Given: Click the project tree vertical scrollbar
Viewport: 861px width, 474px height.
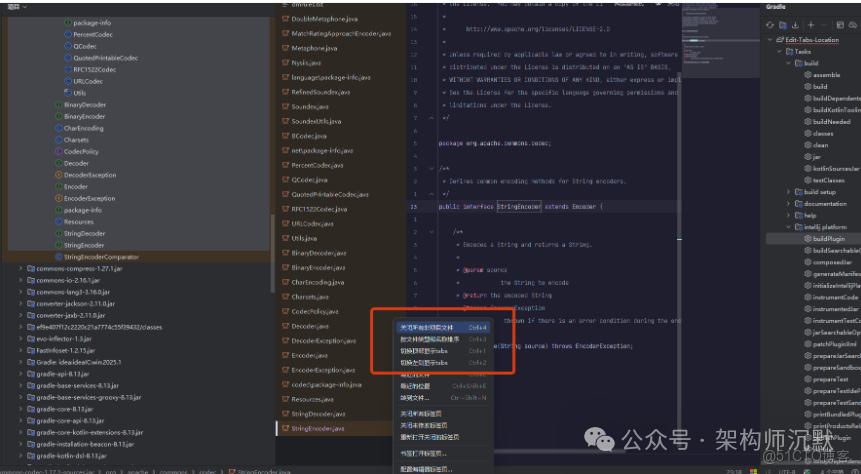Looking at the screenshot, I should 273,253.
